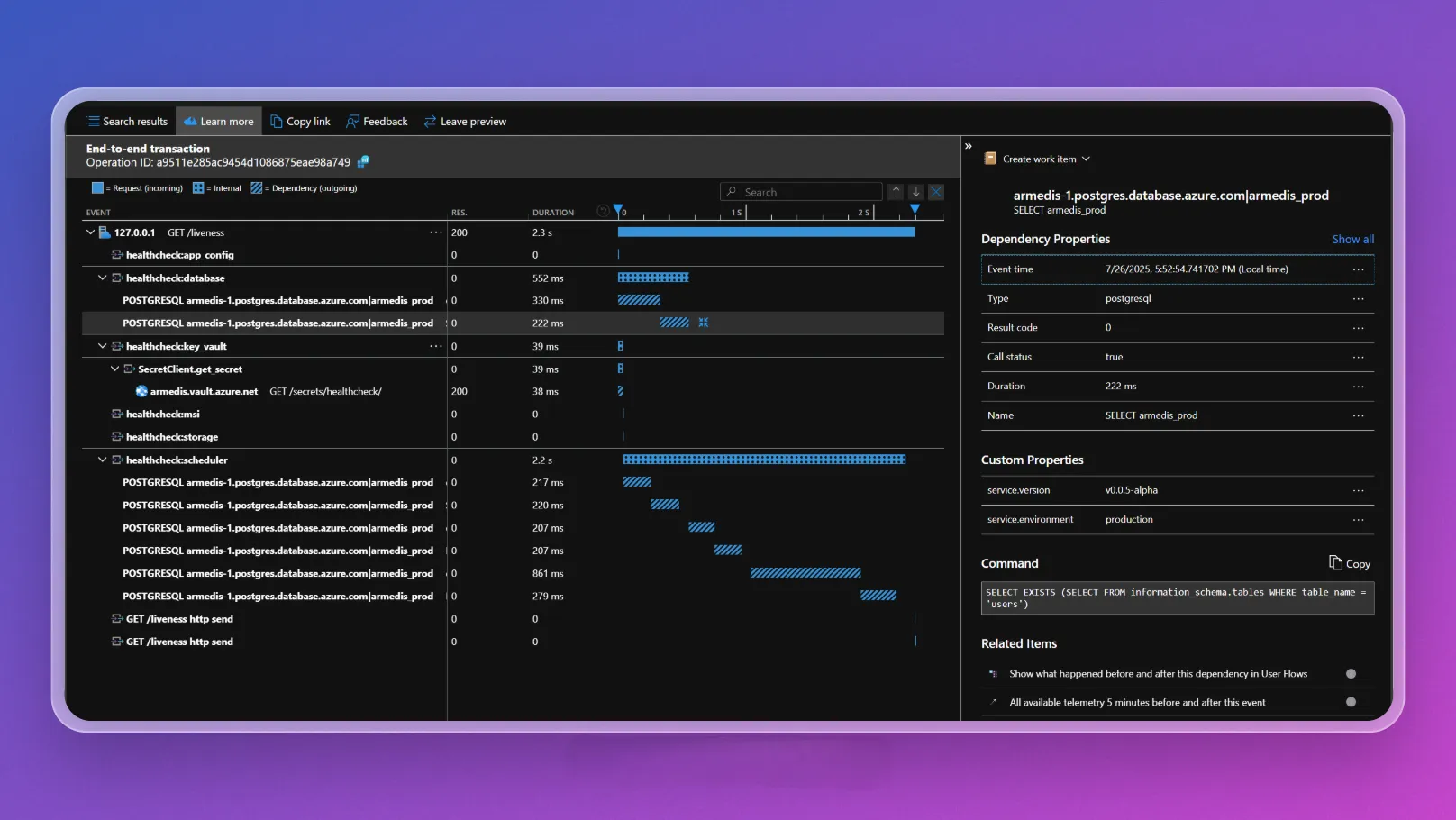Image resolution: width=1456 pixels, height=820 pixels.
Task: Open ellipsis menu for Call status property
Action: pyautogui.click(x=1358, y=358)
